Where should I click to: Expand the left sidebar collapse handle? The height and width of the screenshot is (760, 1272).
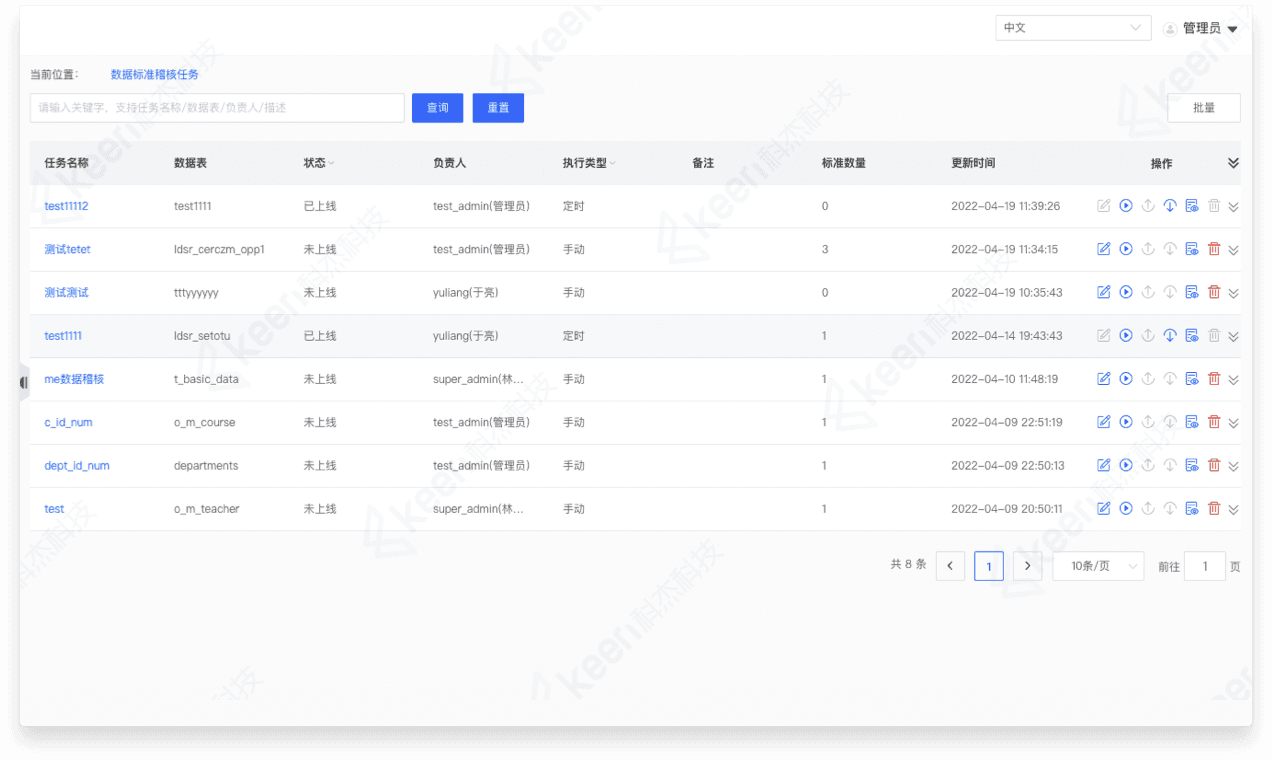point(24,382)
